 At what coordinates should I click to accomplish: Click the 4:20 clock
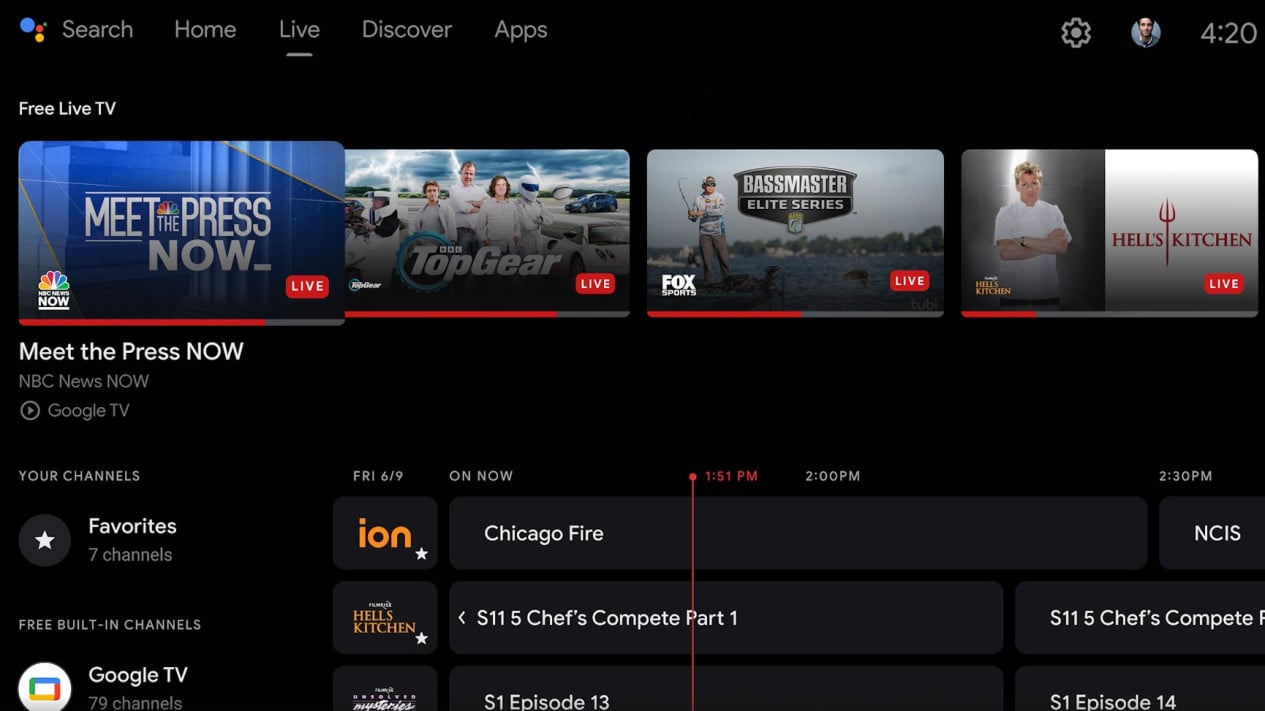(1228, 33)
